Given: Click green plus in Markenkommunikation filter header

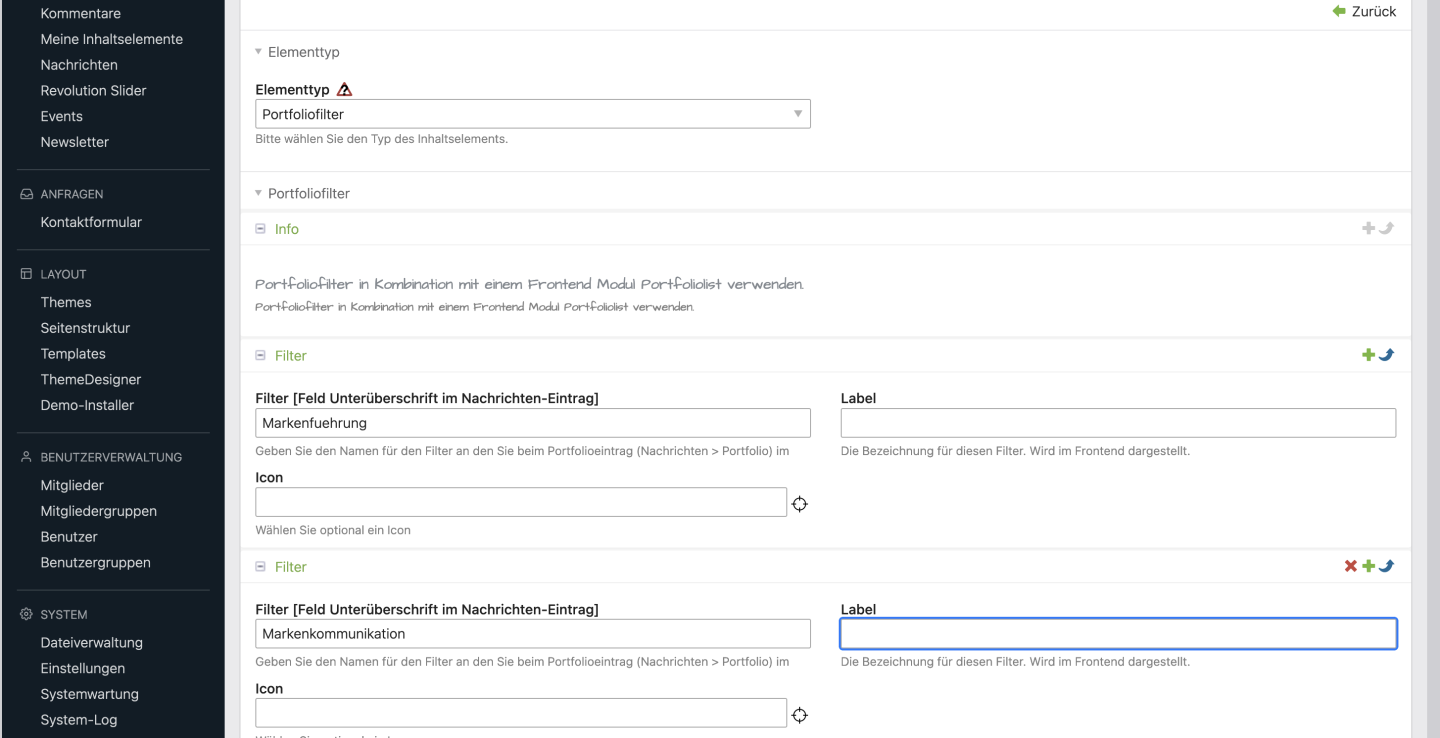Looking at the screenshot, I should tap(1368, 566).
